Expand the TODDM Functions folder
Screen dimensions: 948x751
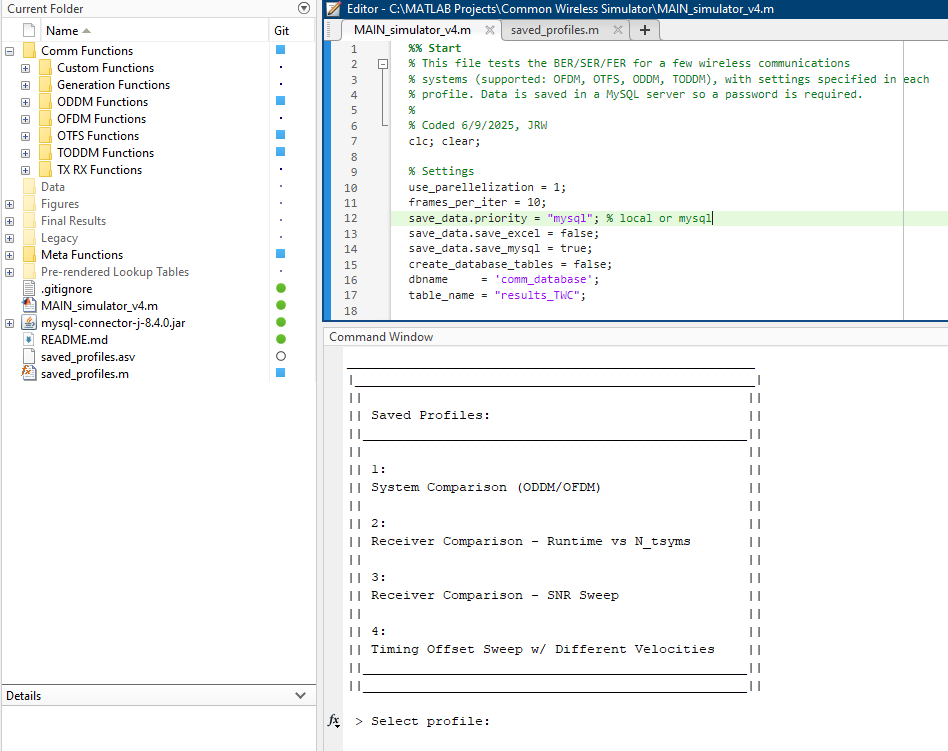point(25,153)
